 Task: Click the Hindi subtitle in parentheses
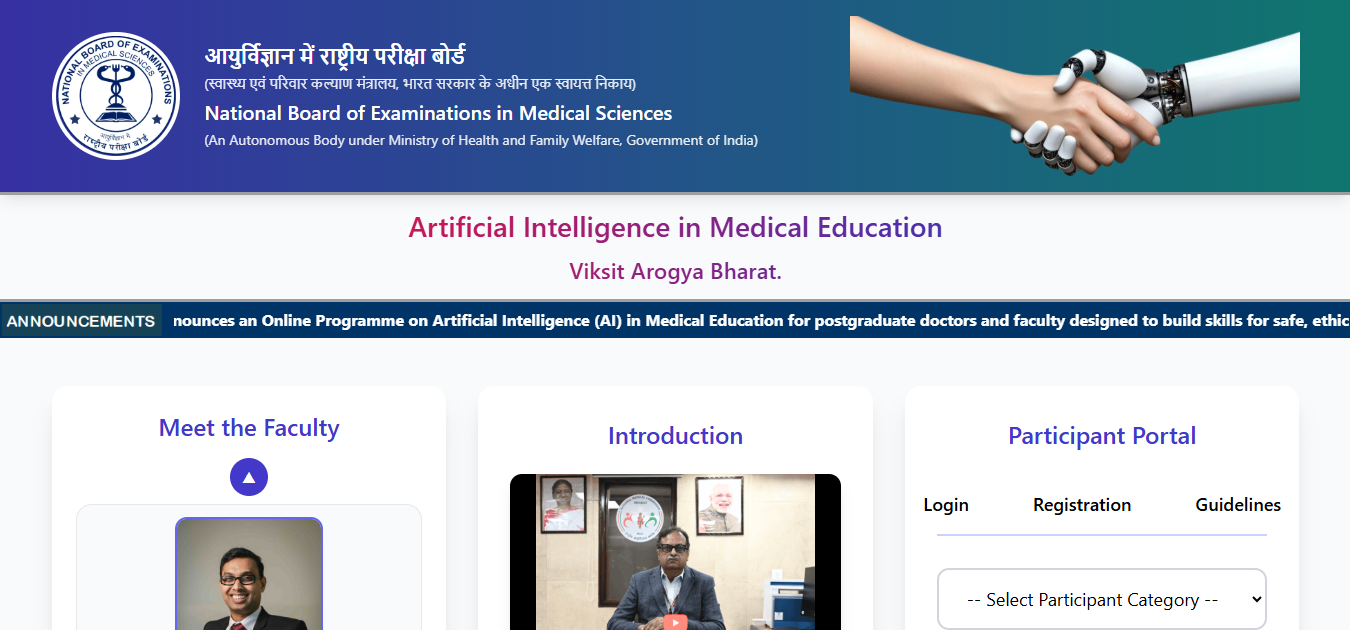(420, 83)
